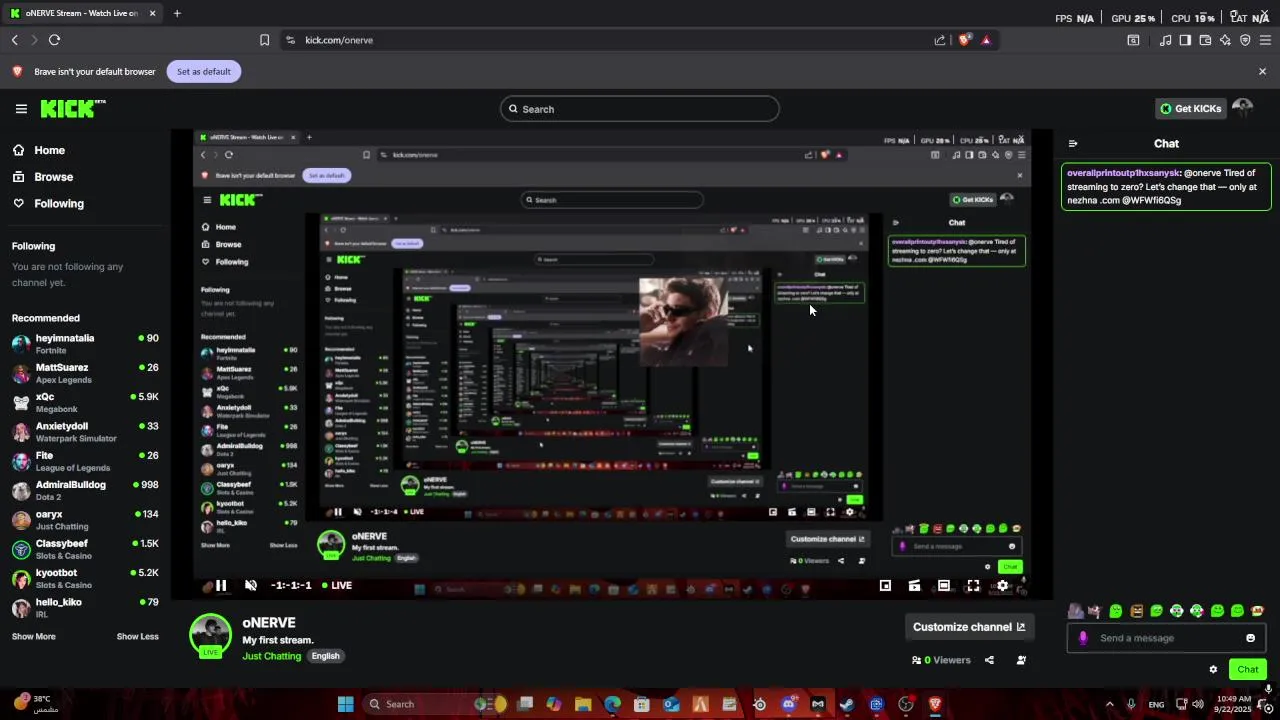Viewport: 1280px width, 720px height.
Task: Open MattSuarez recommended channel
Action: pyautogui.click(x=85, y=373)
